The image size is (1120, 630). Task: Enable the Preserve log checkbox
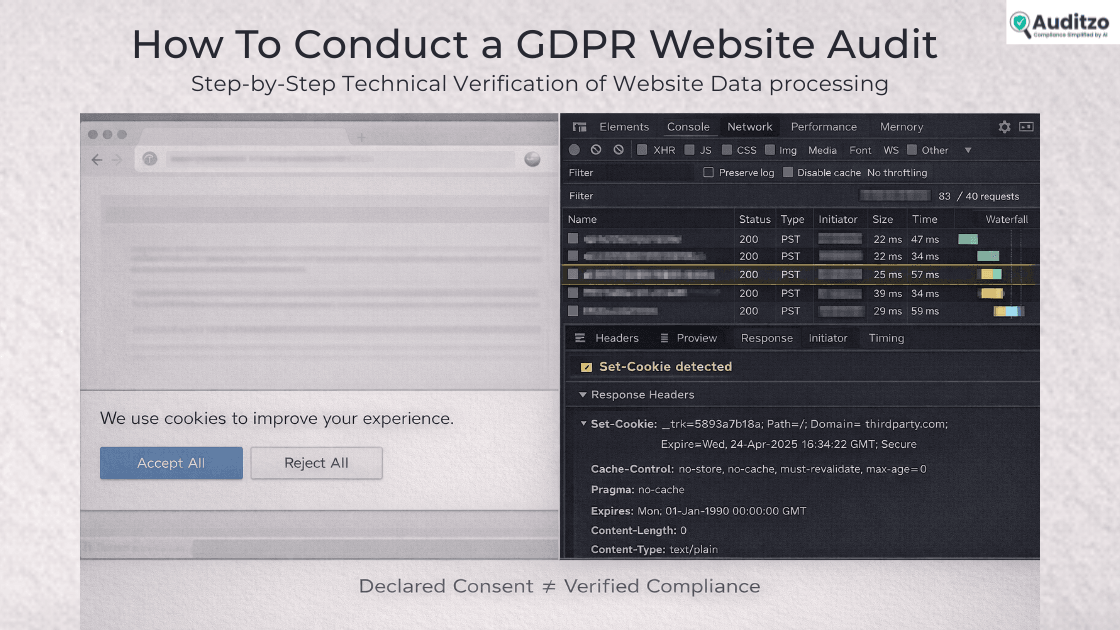[708, 172]
